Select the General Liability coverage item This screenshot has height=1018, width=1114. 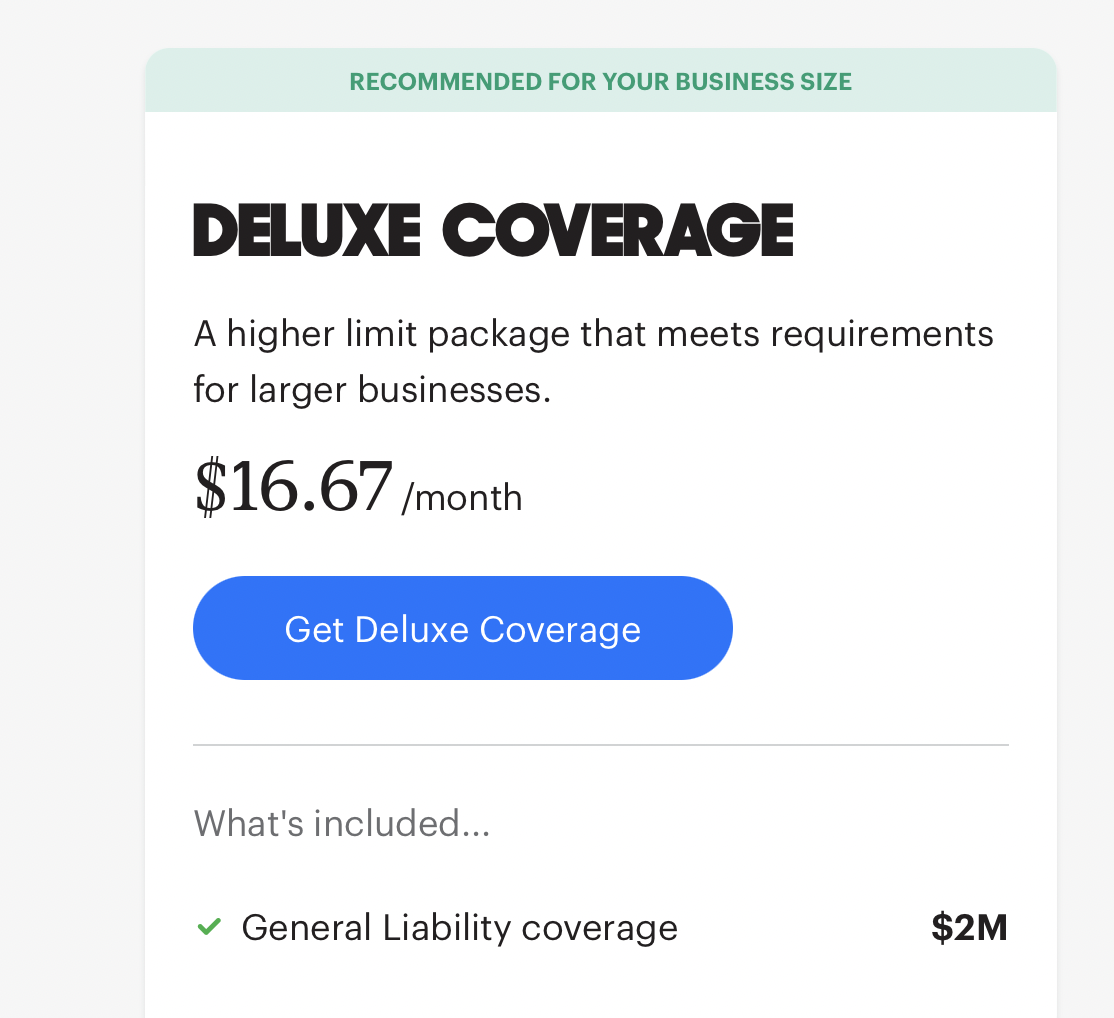click(x=459, y=928)
